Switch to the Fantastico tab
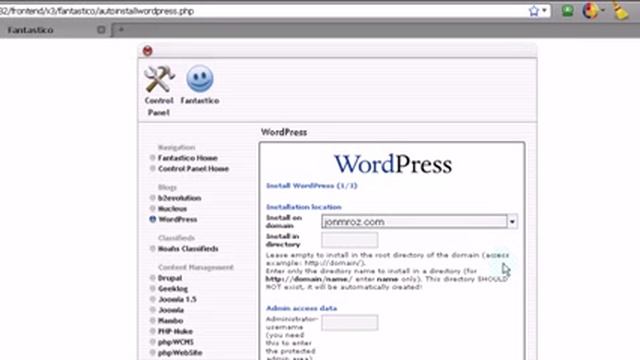Image resolution: width=640 pixels, height=360 pixels. point(31,30)
